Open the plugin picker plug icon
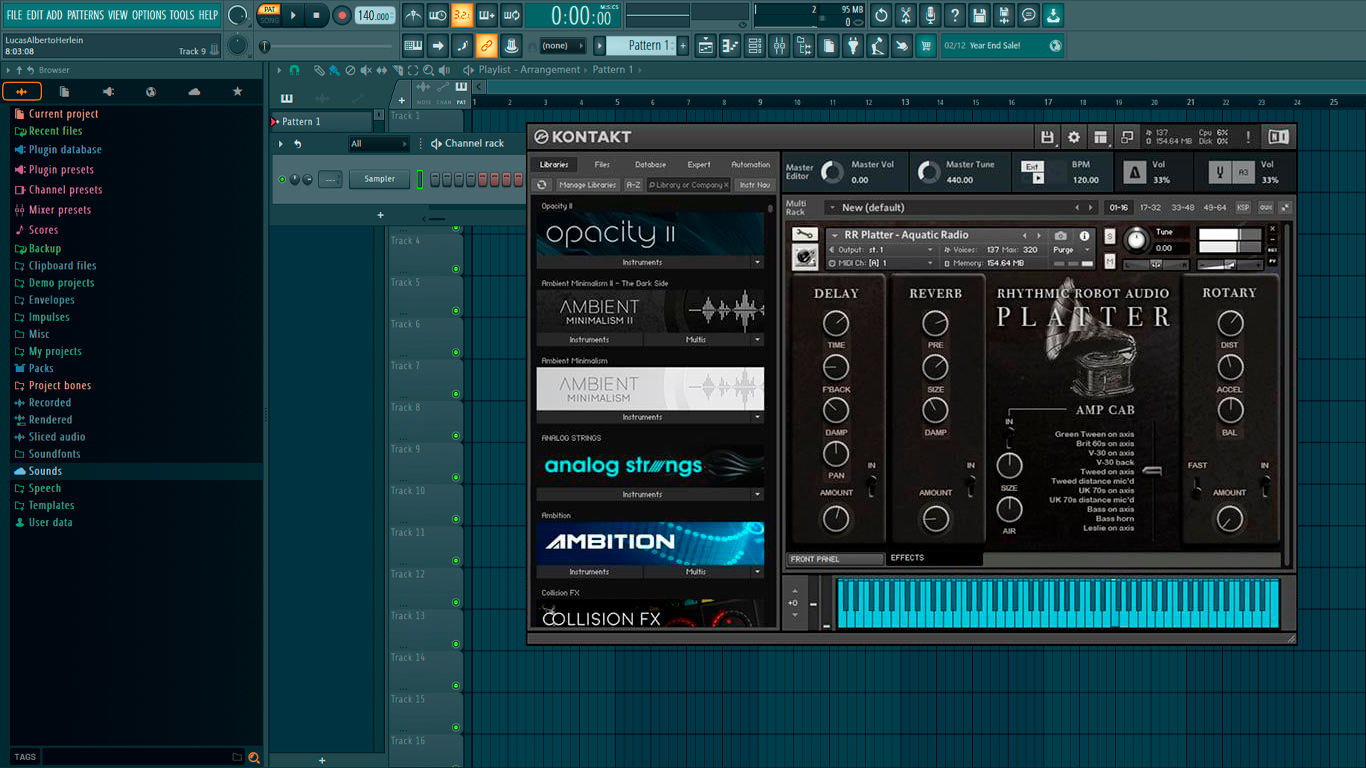 [853, 45]
